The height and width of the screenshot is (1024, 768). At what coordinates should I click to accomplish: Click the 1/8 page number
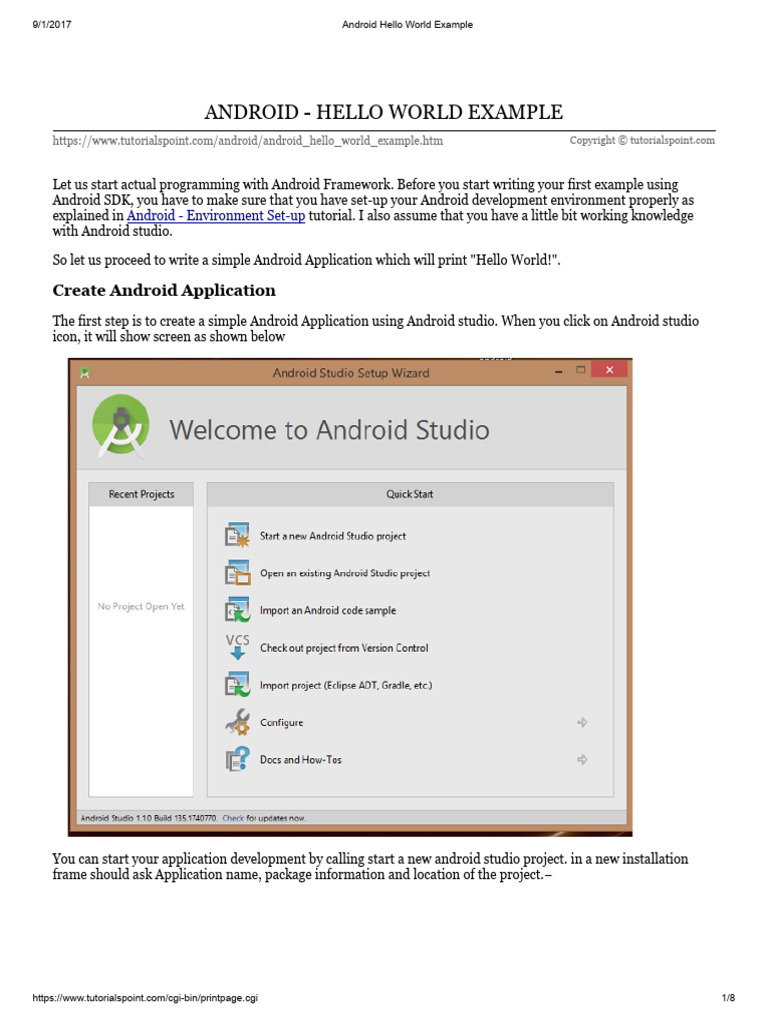pos(728,997)
